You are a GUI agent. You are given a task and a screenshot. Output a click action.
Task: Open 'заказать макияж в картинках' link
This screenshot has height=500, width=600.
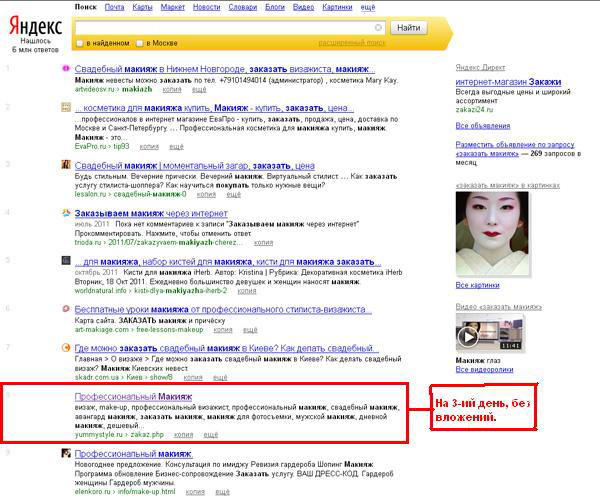(507, 185)
